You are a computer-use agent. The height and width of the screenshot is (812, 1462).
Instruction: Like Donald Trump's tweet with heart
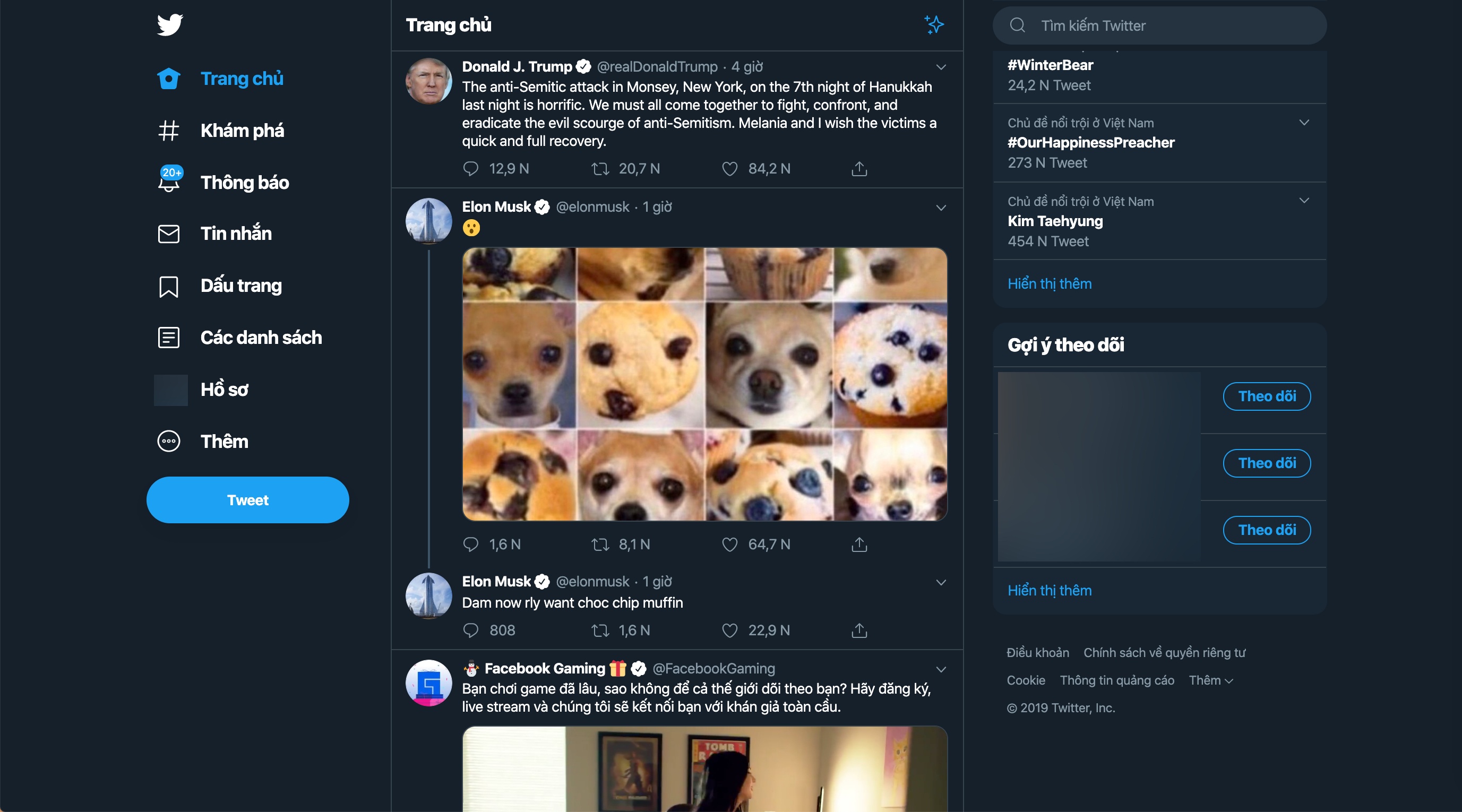729,169
